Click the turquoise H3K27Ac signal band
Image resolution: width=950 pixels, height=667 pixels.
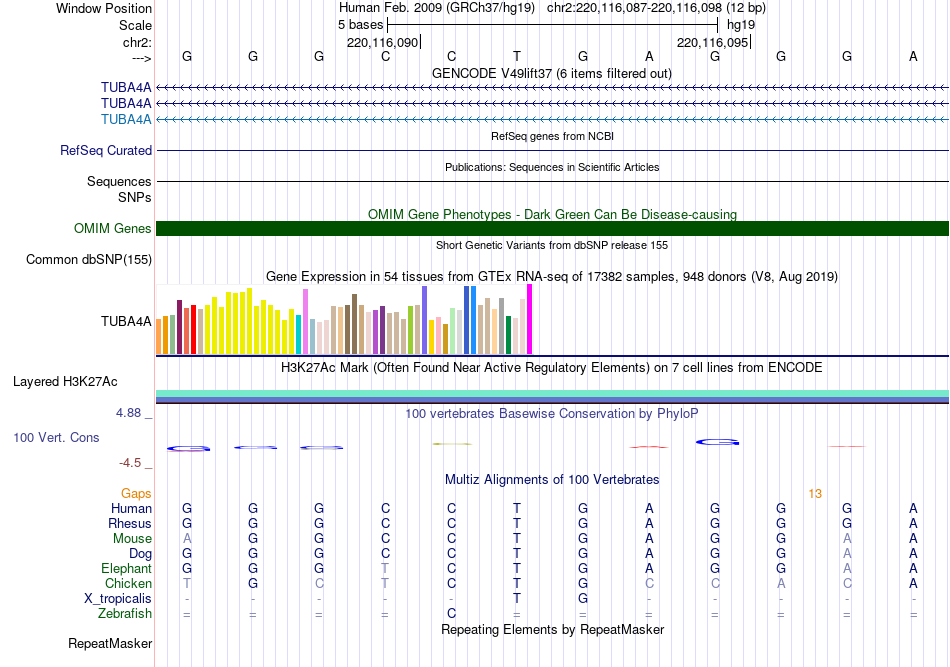552,394
